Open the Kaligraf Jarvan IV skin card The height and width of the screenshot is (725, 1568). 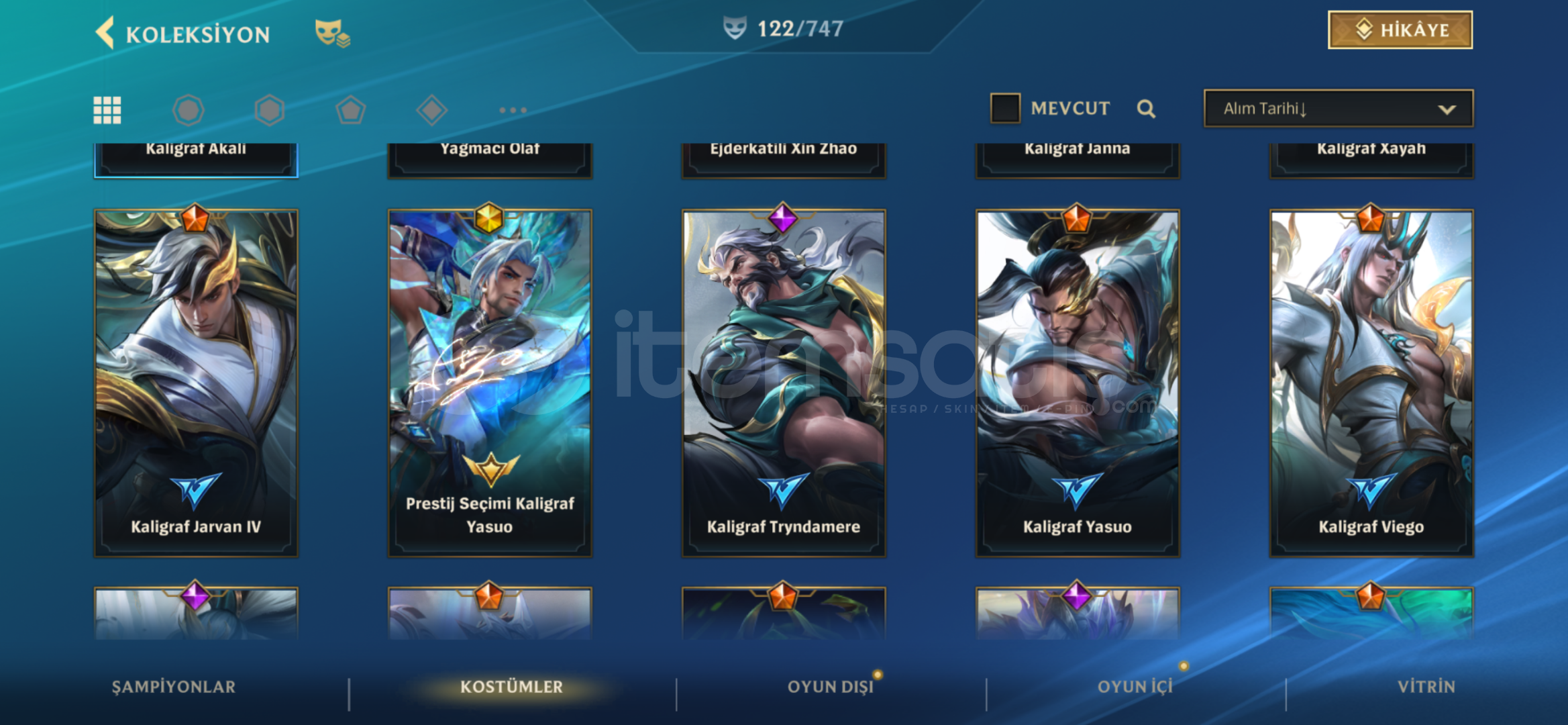pyautogui.click(x=196, y=383)
